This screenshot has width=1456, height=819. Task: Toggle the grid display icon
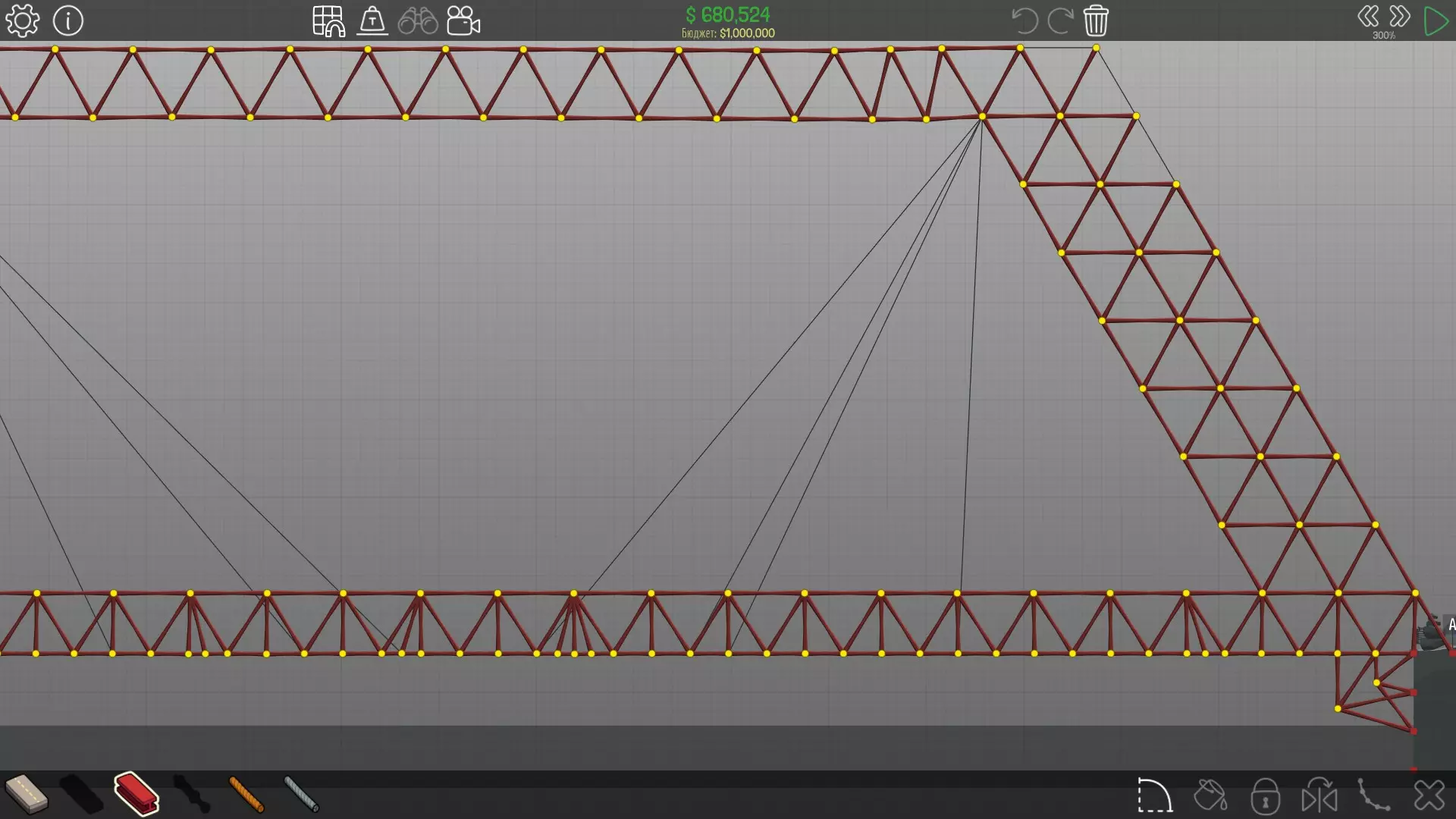pos(328,20)
